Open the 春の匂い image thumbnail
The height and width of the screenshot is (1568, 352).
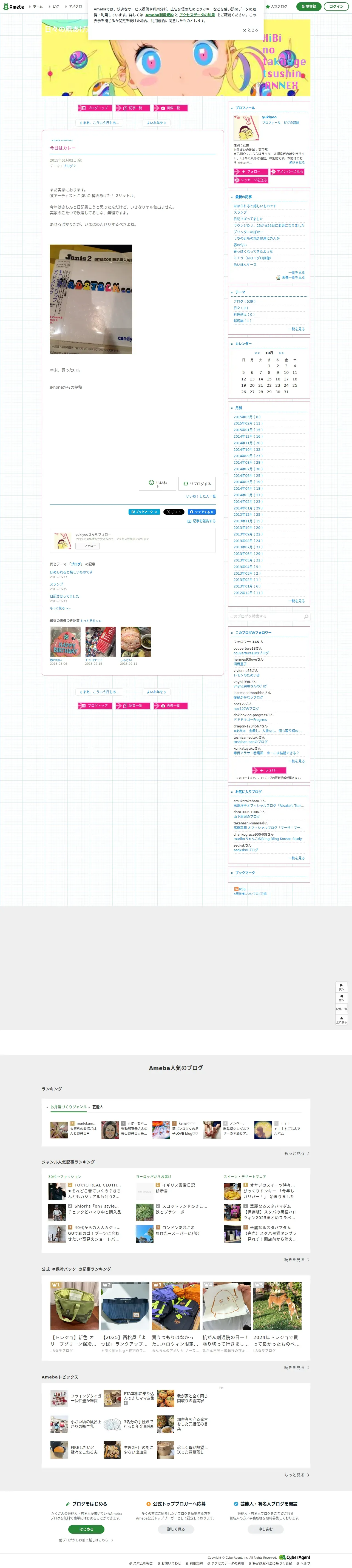click(x=65, y=641)
